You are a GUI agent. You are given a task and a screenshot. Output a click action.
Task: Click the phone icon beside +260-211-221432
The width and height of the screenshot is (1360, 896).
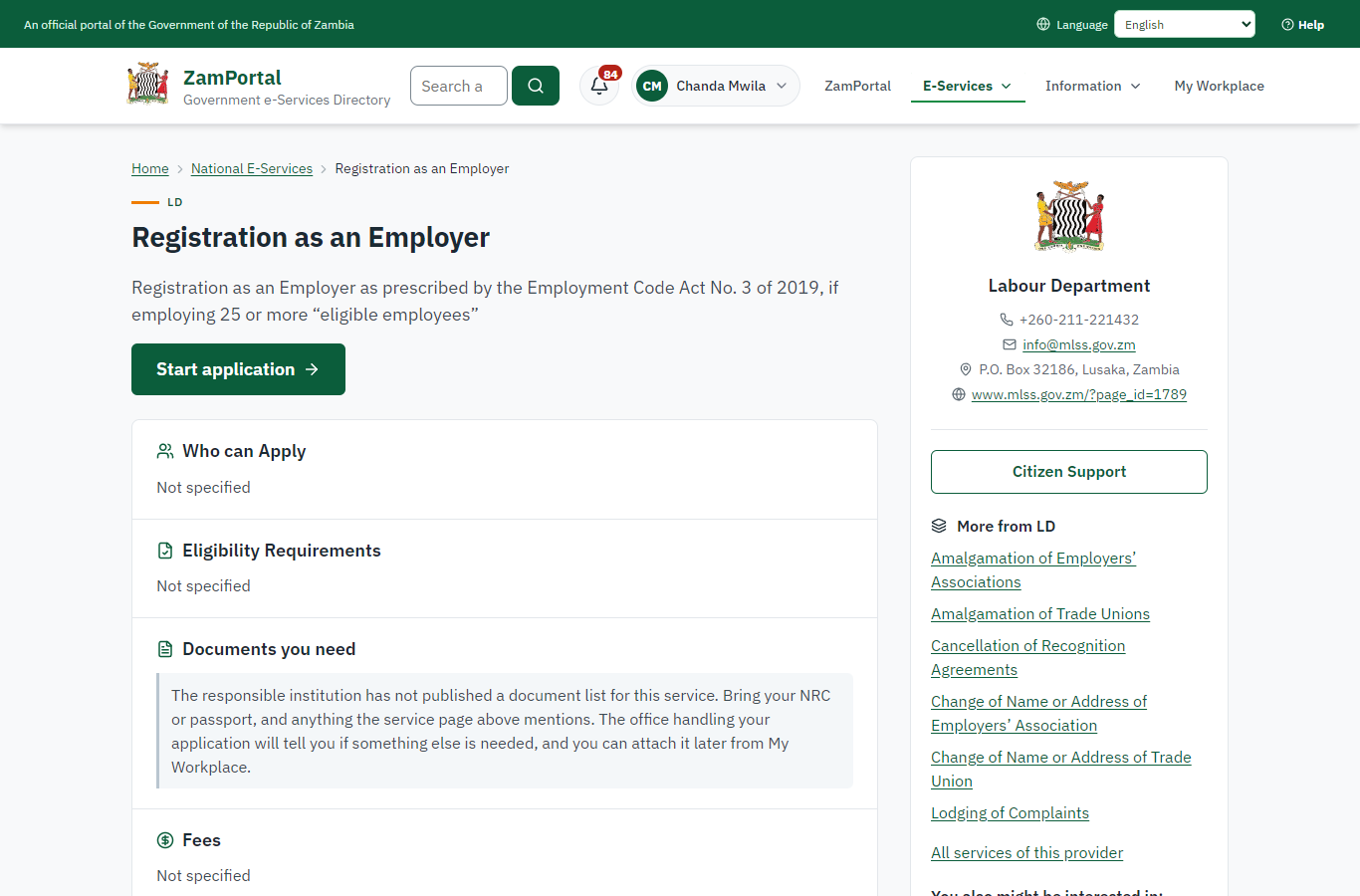(x=1007, y=320)
